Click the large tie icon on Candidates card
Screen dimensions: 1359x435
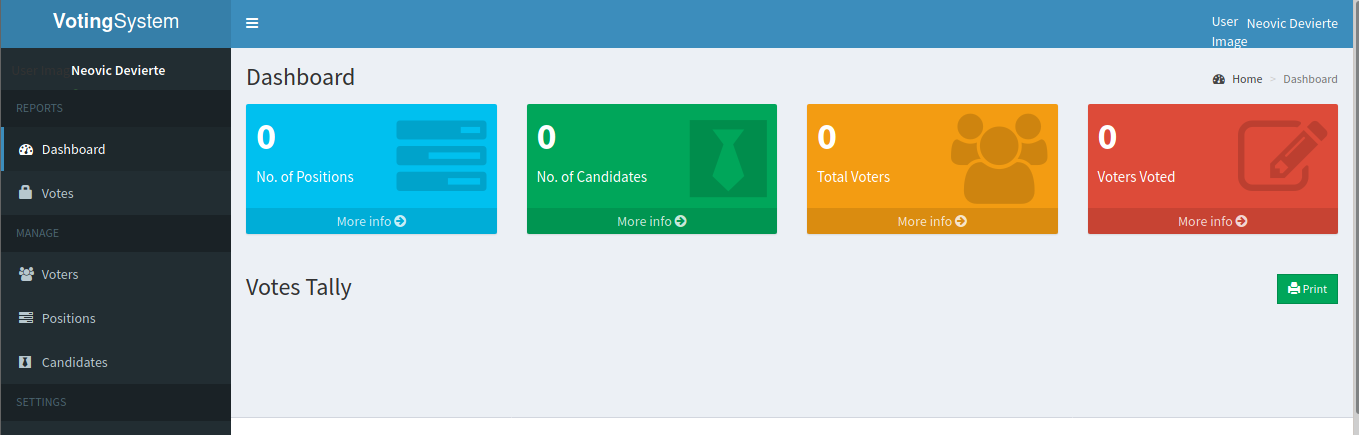(x=727, y=158)
